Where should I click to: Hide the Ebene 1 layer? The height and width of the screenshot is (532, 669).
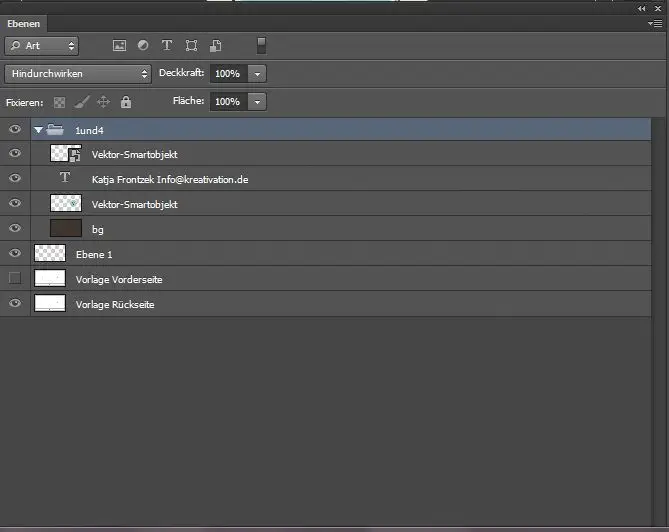click(x=15, y=253)
